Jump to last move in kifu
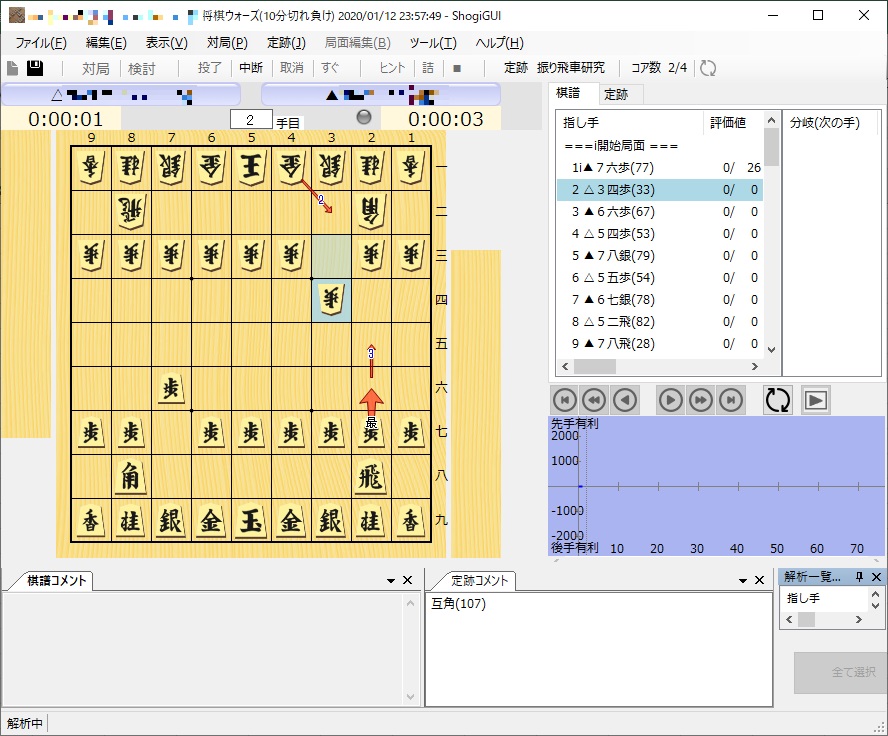Viewport: 888px width, 736px height. pos(731,400)
